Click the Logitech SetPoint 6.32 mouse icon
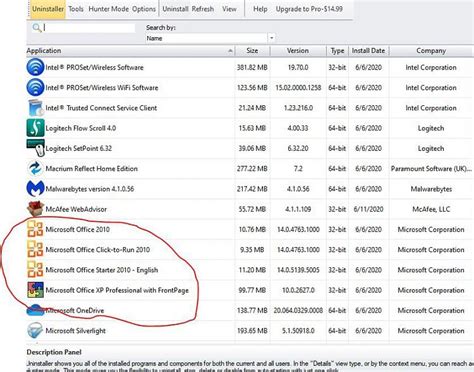The image size is (474, 372). (x=36, y=148)
